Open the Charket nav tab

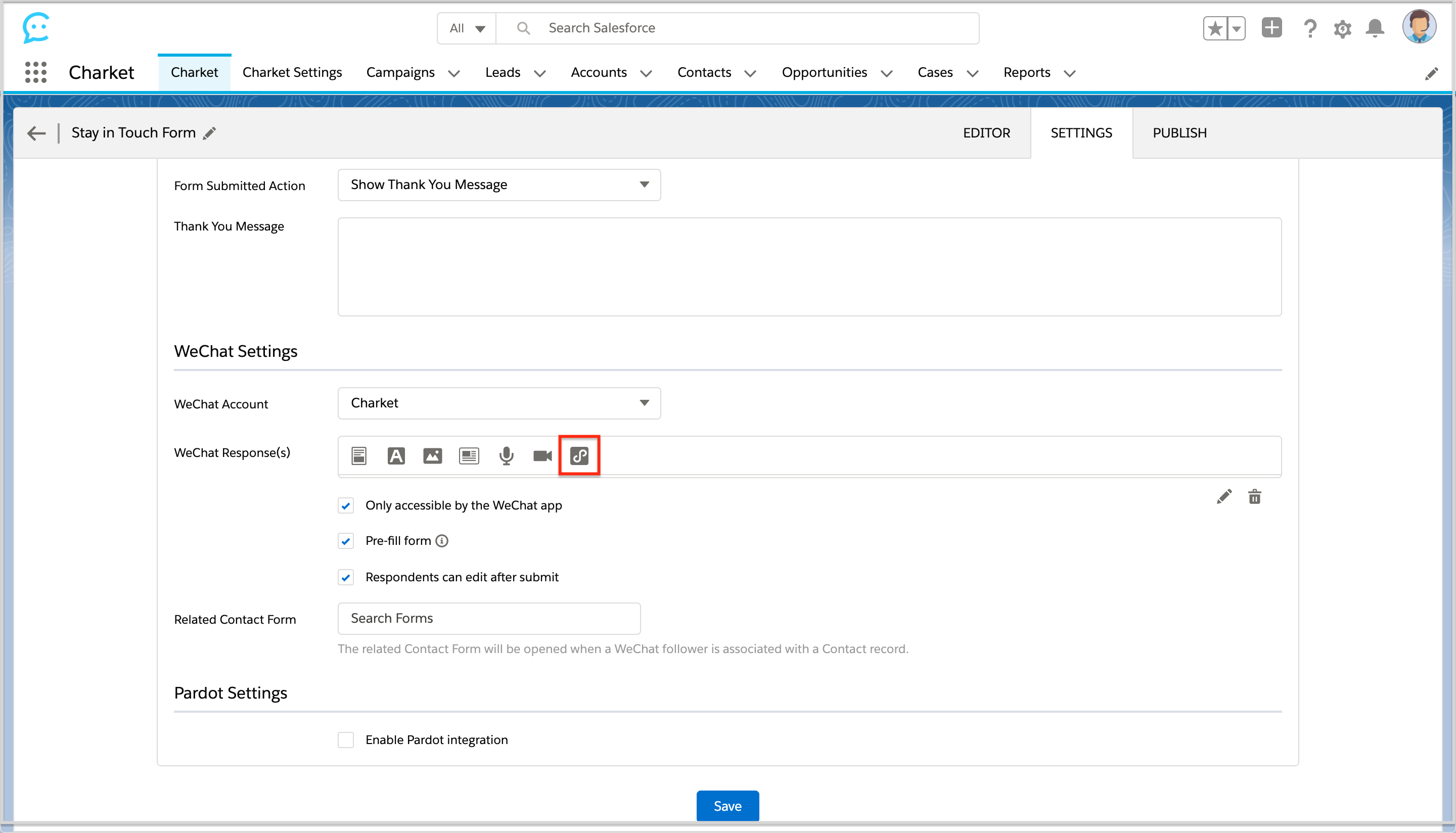(195, 73)
